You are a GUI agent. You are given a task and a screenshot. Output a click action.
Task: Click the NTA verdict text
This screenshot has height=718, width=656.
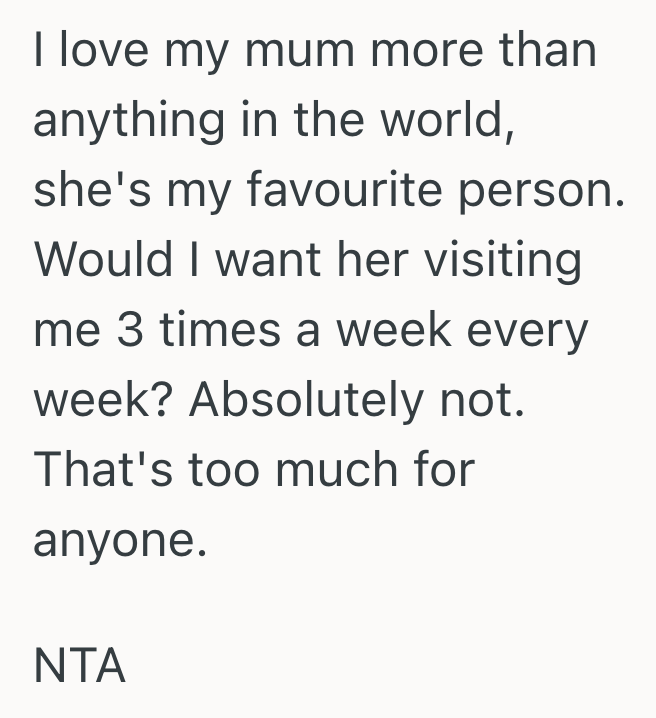[x=79, y=667]
